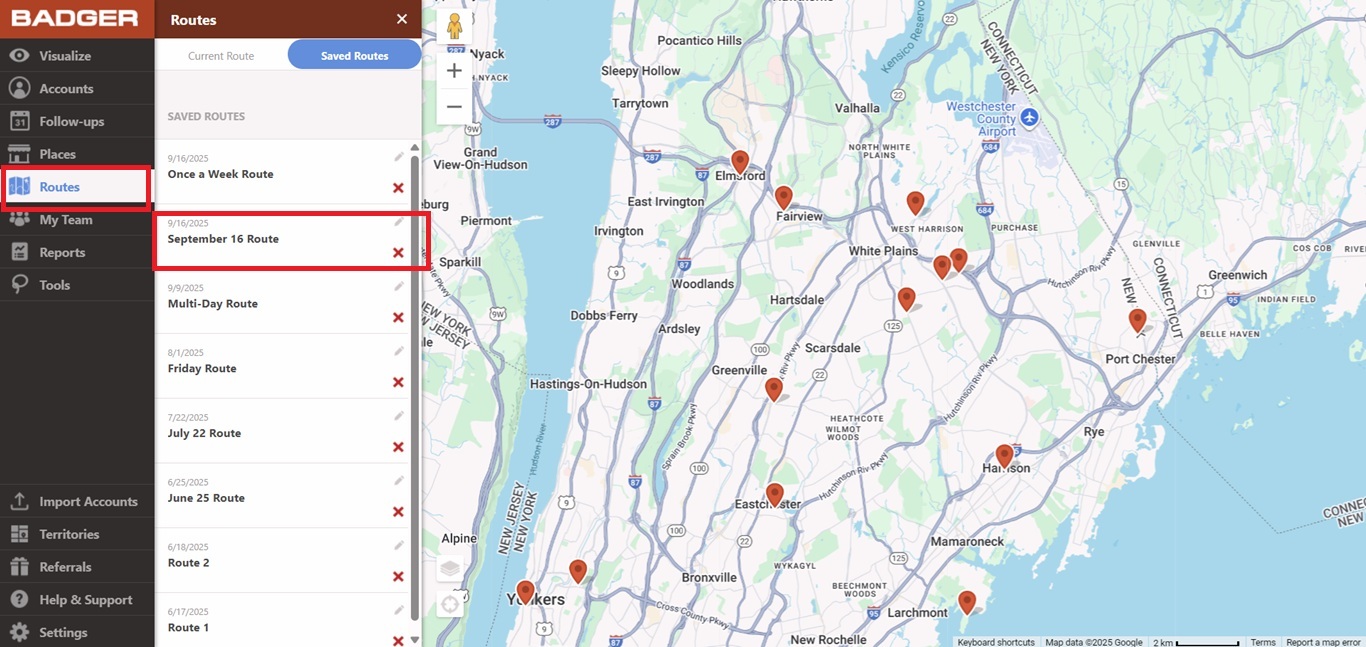The image size is (1366, 647).
Task: Delete the July 22 Route
Action: pyautogui.click(x=398, y=447)
